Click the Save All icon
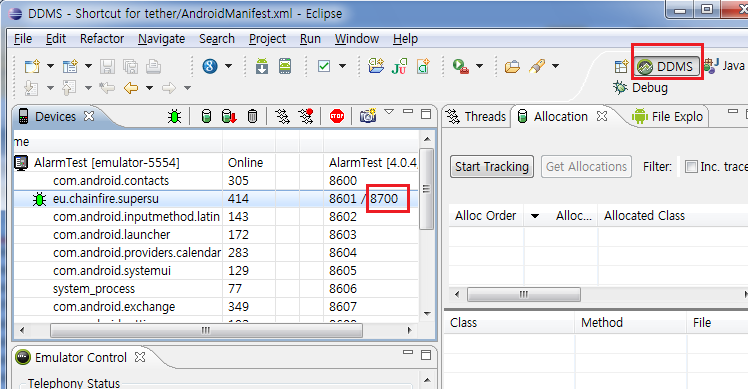The image size is (748, 389). coord(130,66)
